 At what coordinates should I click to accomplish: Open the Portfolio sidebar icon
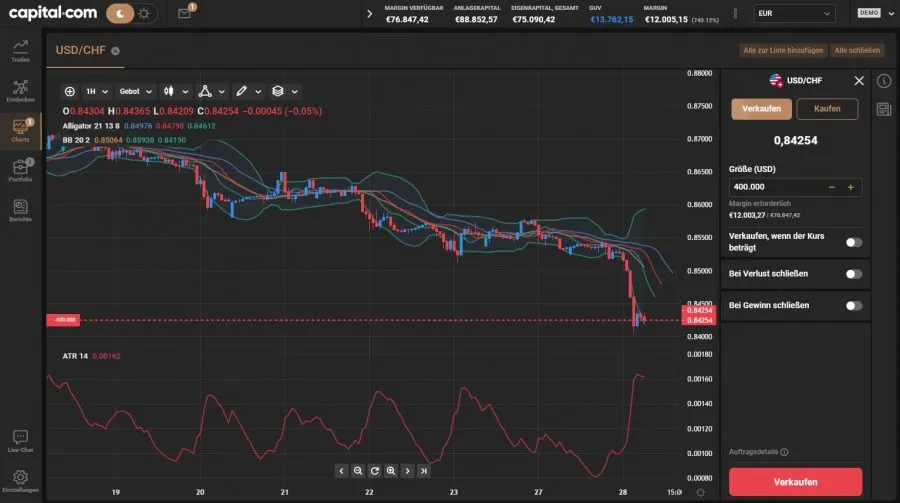click(x=20, y=170)
